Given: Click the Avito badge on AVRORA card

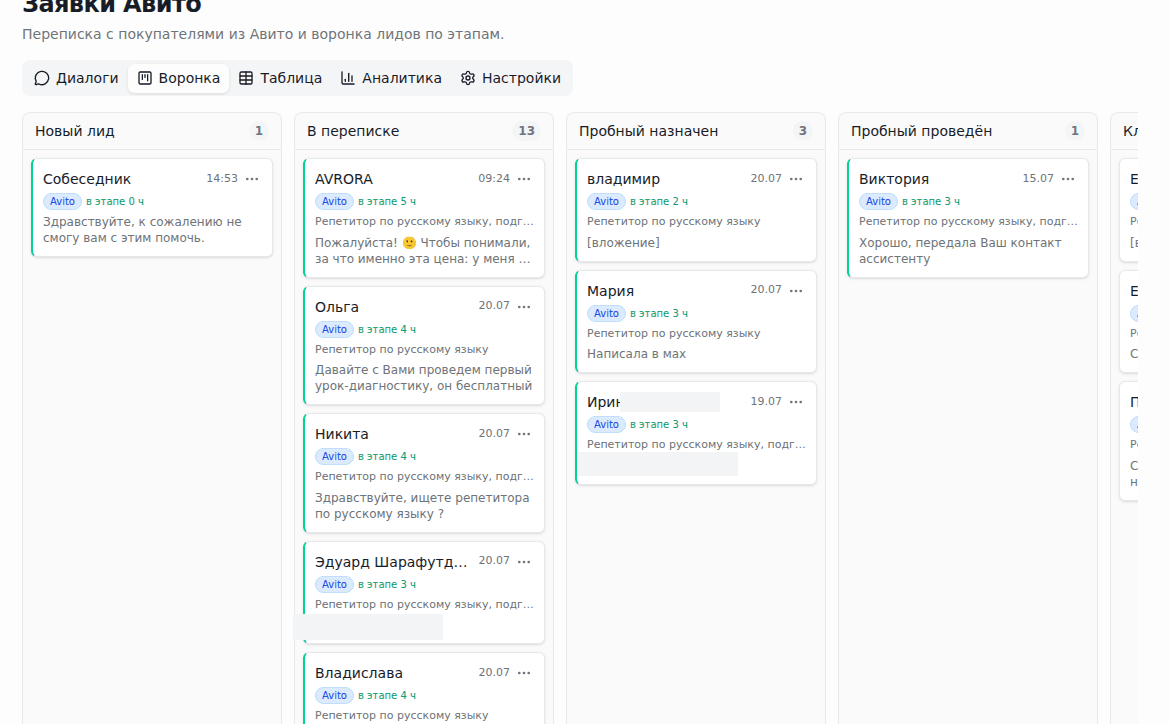Looking at the screenshot, I should pyautogui.click(x=334, y=201).
